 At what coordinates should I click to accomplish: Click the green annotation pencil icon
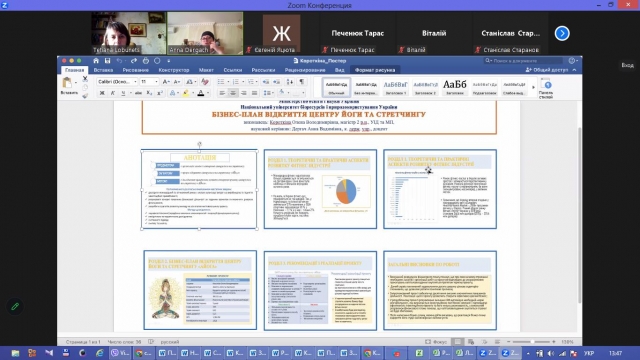(15, 306)
